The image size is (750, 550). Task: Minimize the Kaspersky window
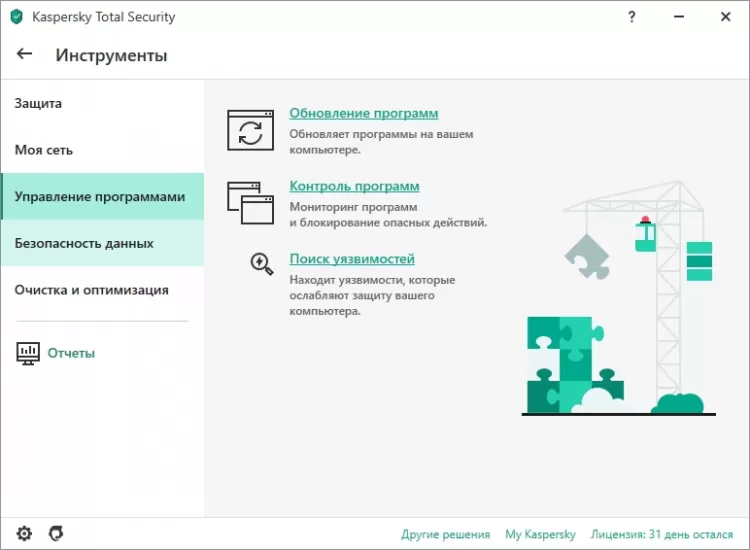pyautogui.click(x=679, y=17)
